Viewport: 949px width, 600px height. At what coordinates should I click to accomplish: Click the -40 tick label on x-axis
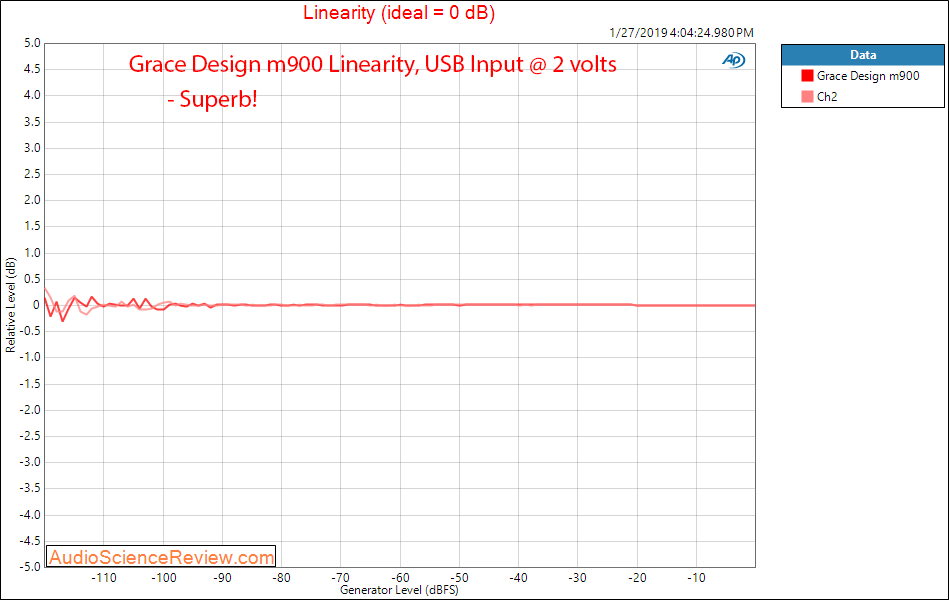click(x=519, y=578)
